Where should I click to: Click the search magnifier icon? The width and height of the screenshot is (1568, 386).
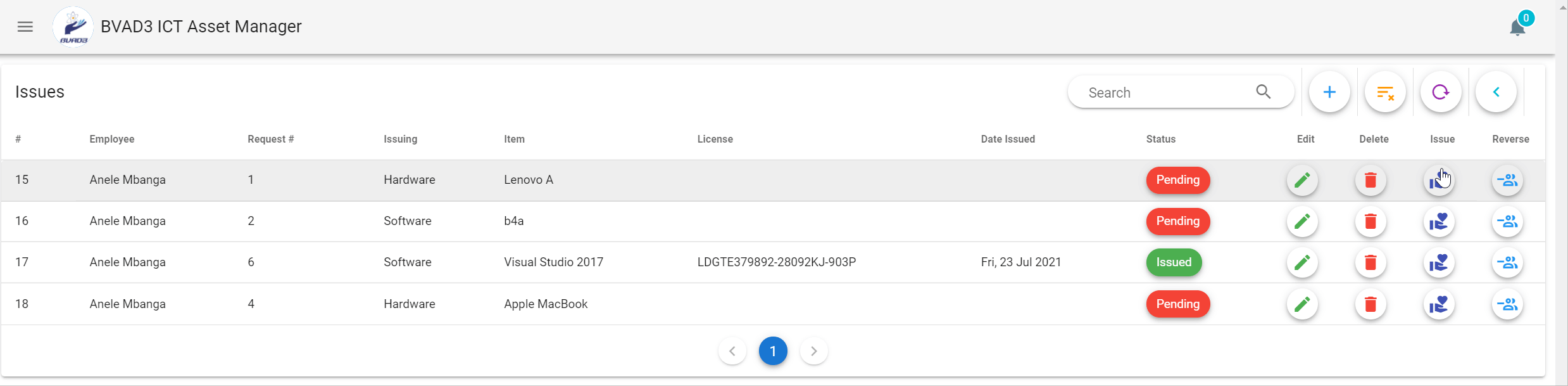[1264, 92]
